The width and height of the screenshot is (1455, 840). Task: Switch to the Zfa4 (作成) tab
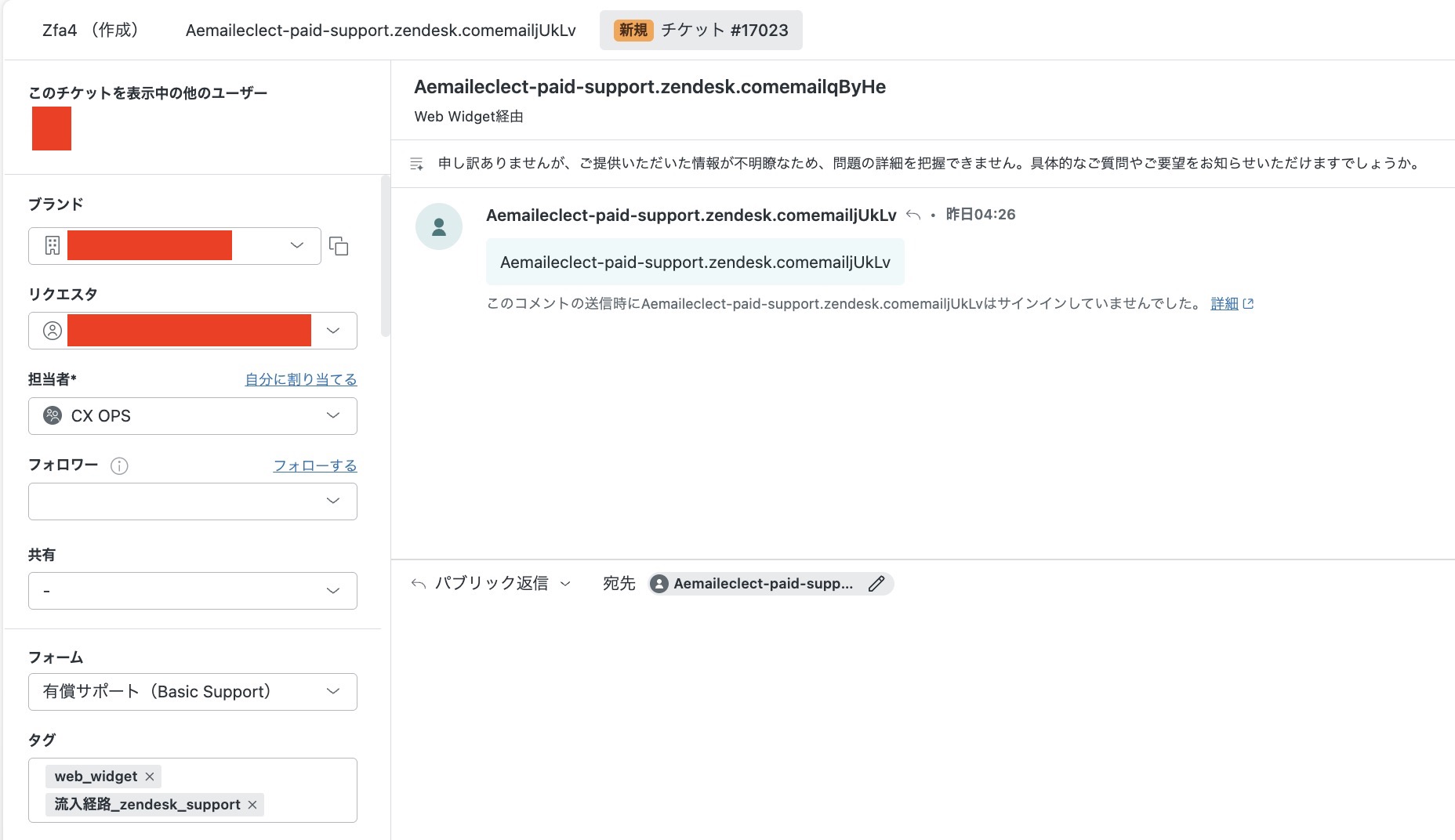click(91, 31)
